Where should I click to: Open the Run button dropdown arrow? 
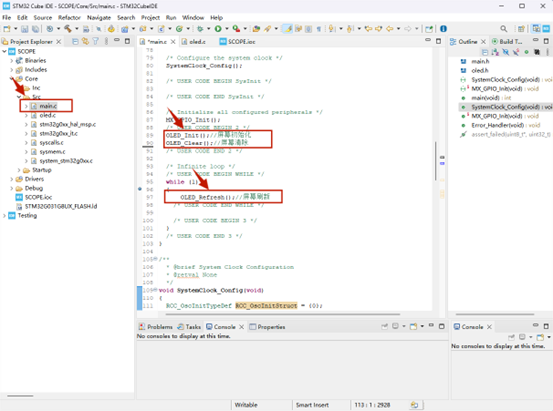click(x=226, y=29)
